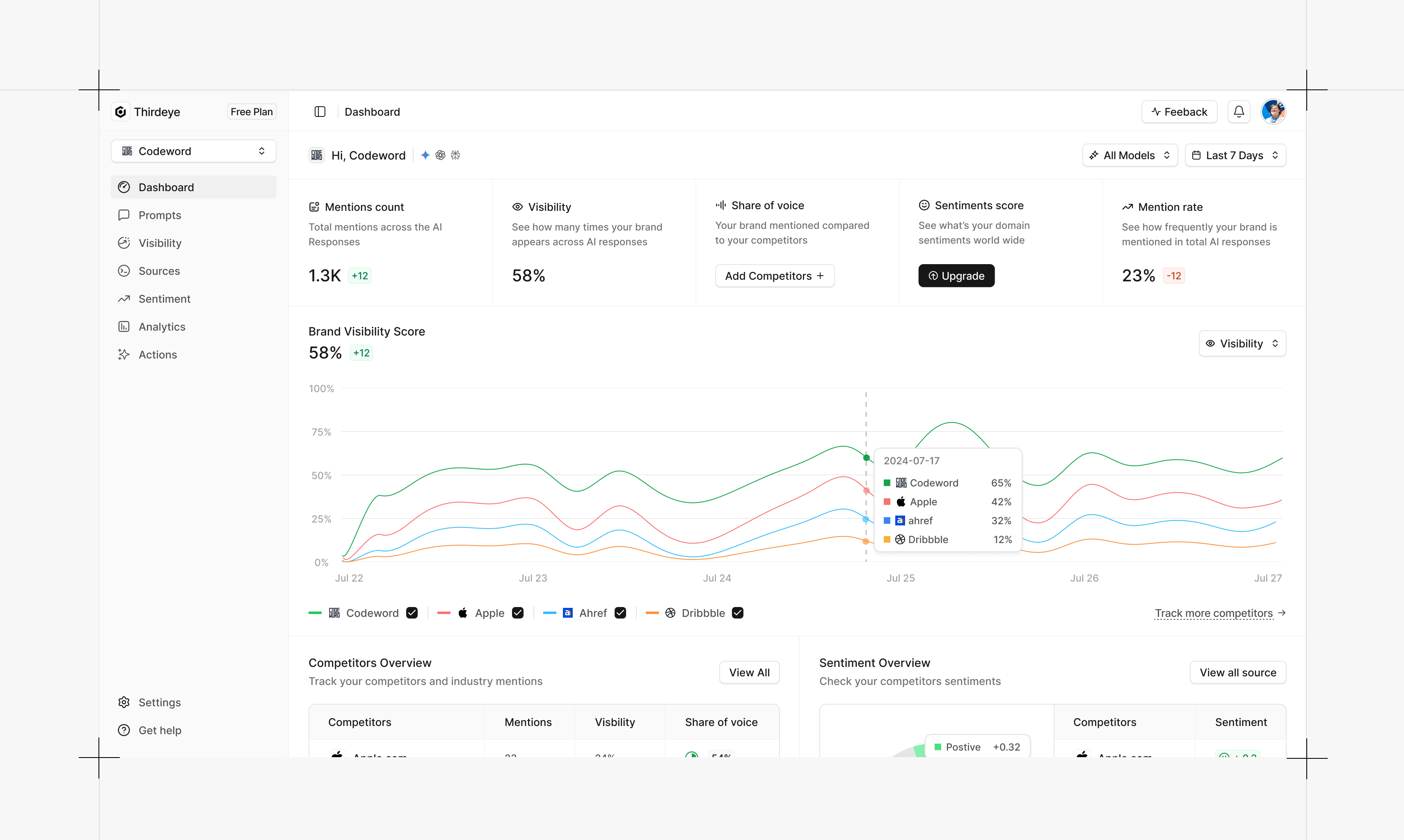Click the Thirdeye logo icon
Screen dimensions: 1404x840
pos(121,112)
